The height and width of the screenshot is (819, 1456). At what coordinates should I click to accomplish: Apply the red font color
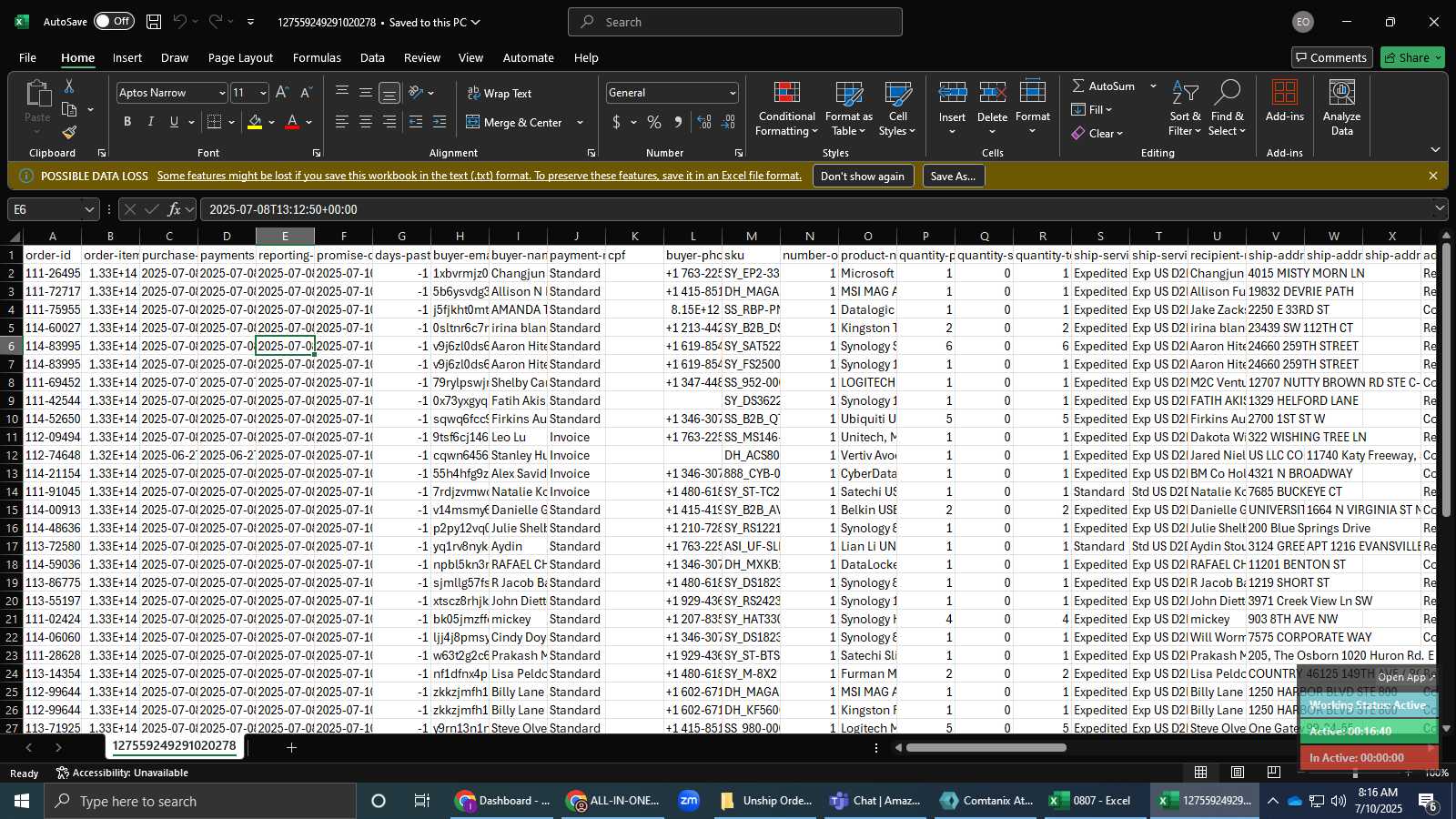pos(292,122)
